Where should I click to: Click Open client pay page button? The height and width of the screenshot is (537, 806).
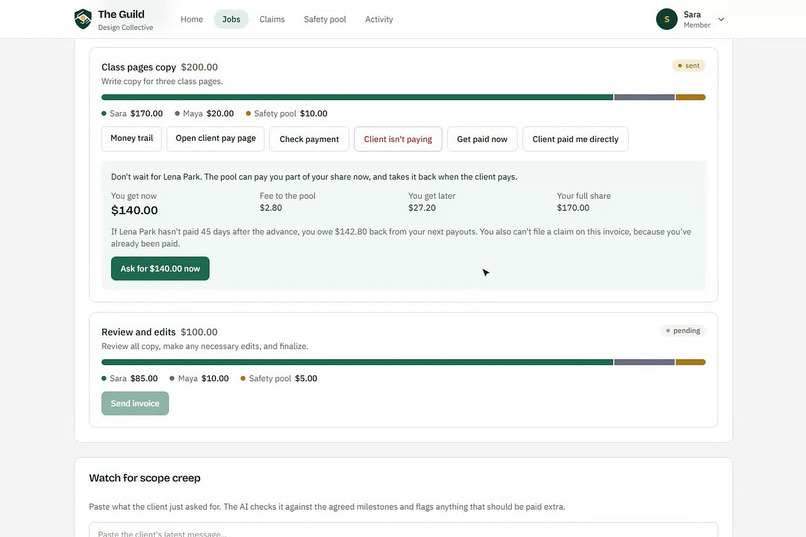coord(215,139)
